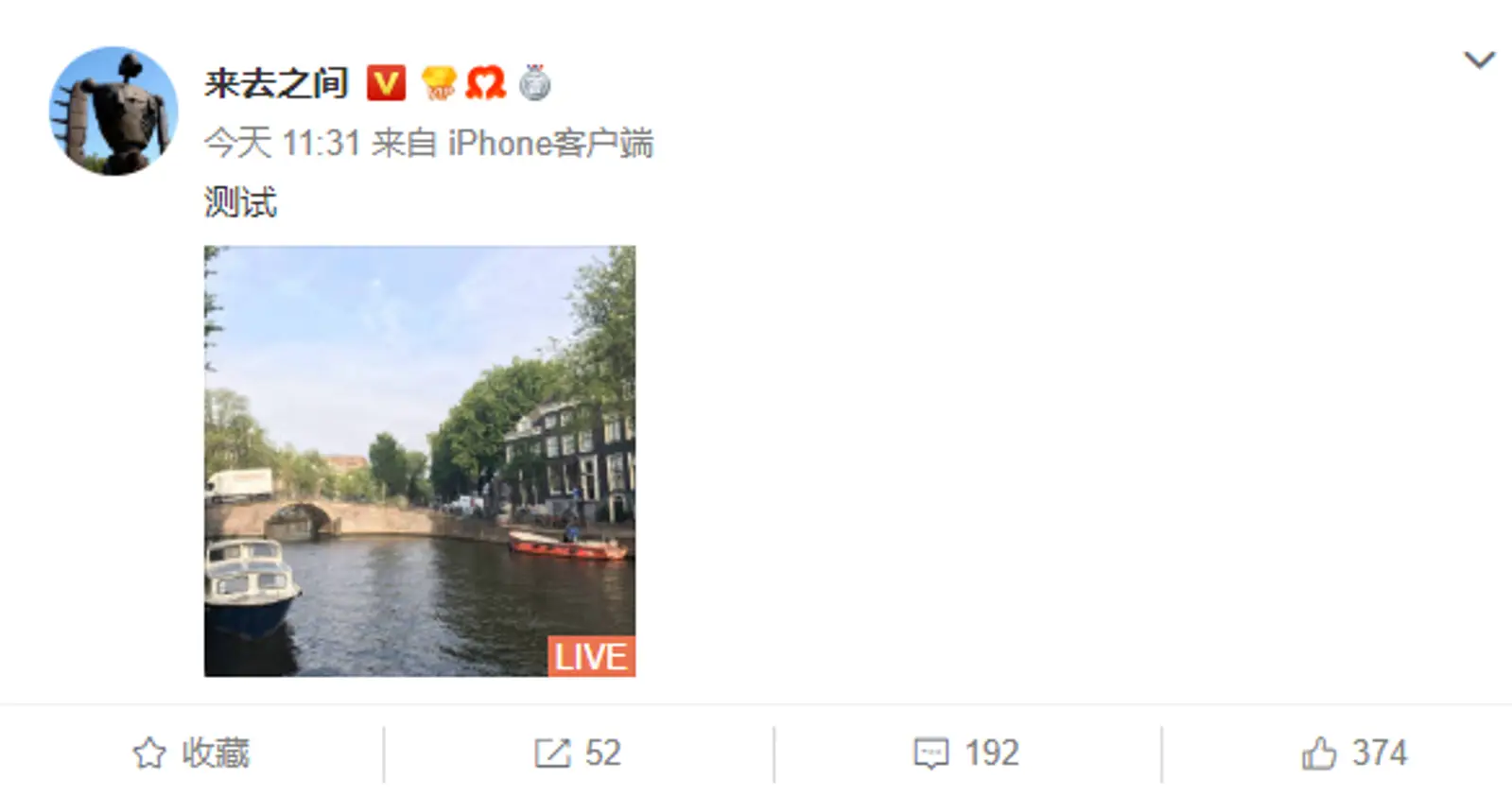
Task: Click the 测试 post text
Action: pyautogui.click(x=240, y=202)
